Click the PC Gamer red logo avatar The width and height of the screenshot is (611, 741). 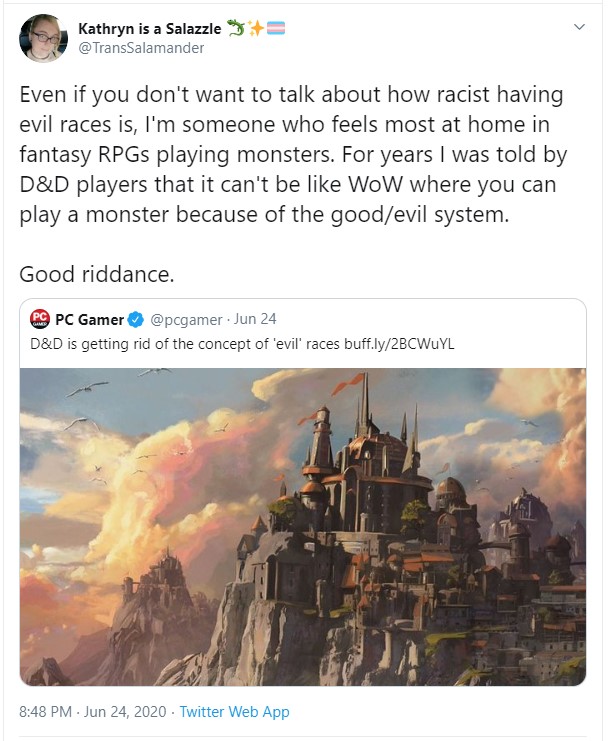point(40,319)
